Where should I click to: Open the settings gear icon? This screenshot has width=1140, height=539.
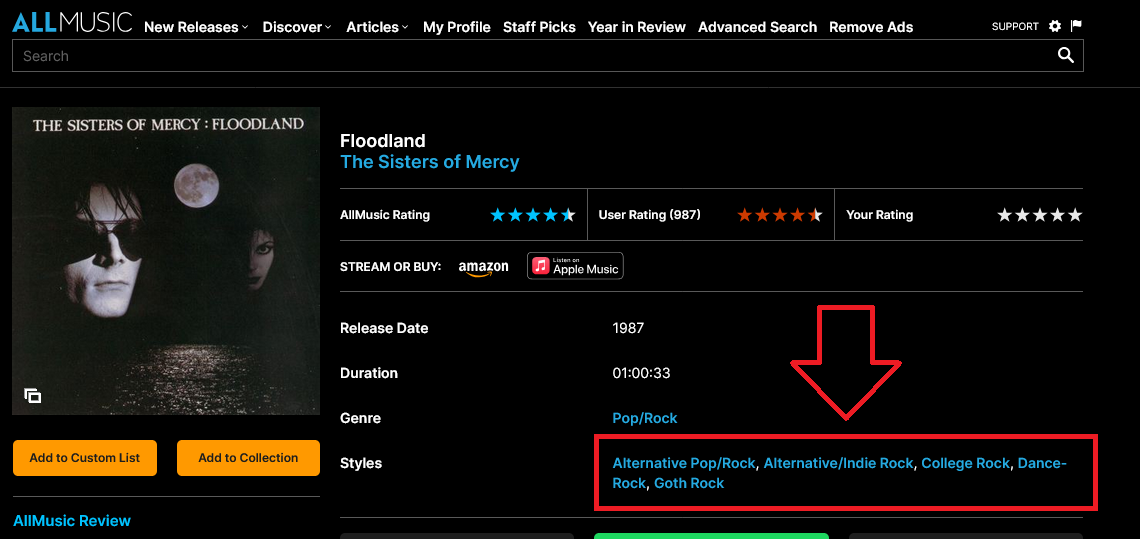pos(1055,26)
